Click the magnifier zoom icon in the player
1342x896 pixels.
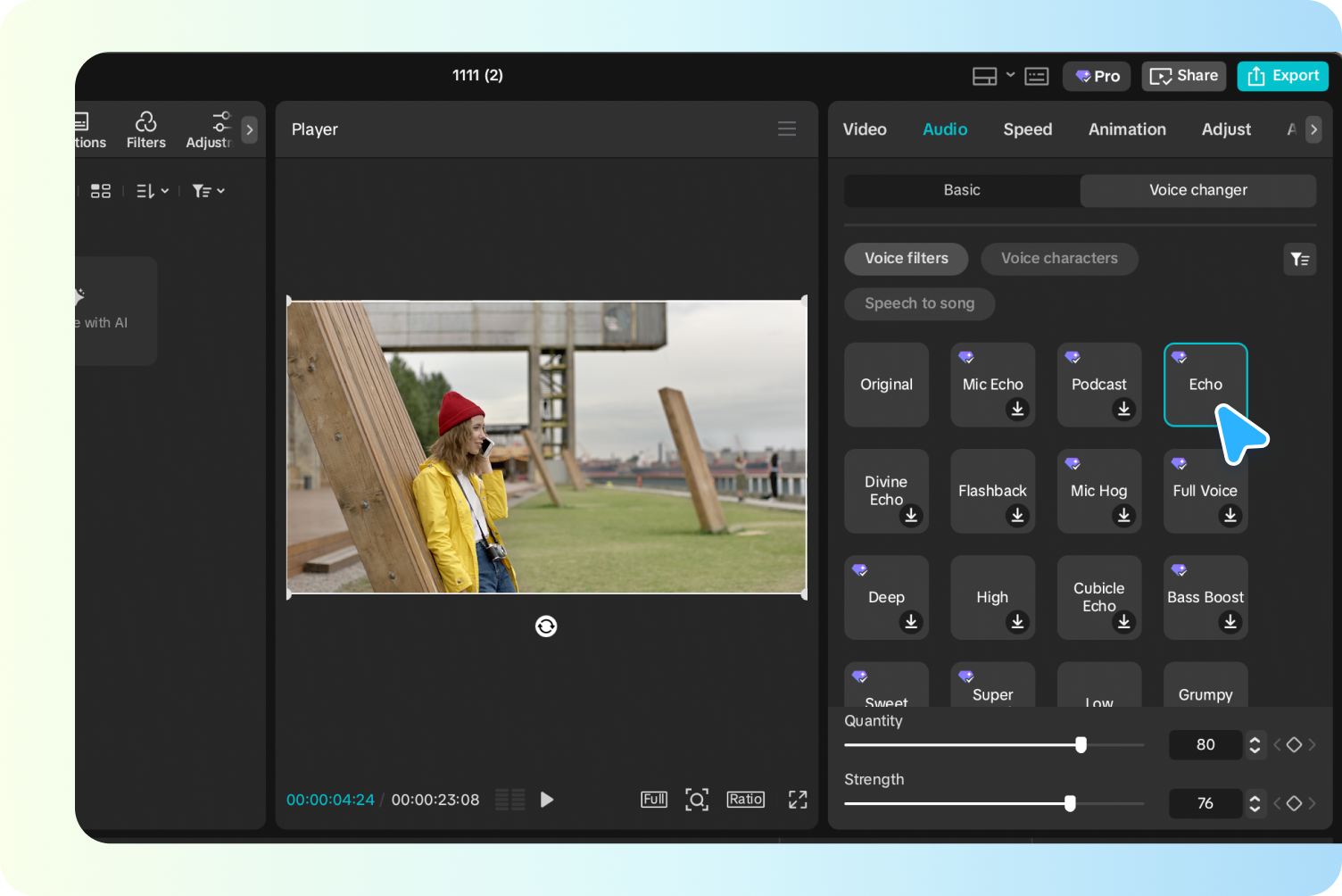tap(697, 799)
